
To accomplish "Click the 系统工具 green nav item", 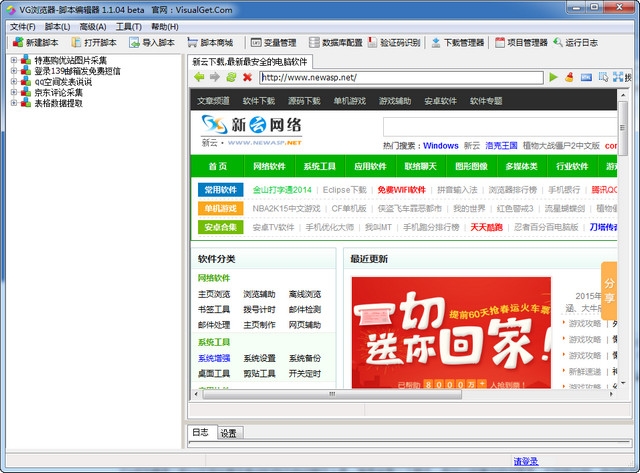I will click(320, 166).
